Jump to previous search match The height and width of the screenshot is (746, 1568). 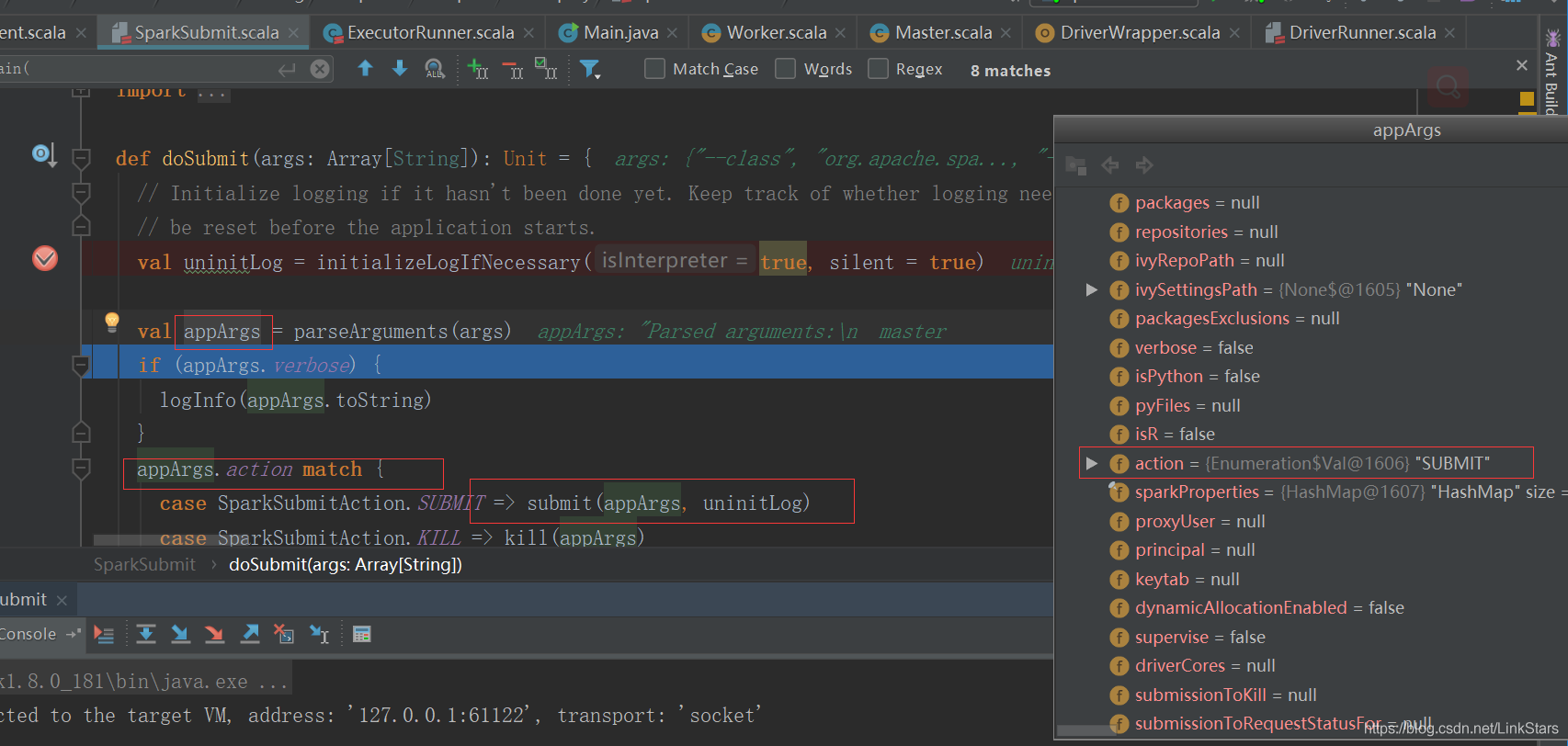click(x=365, y=69)
